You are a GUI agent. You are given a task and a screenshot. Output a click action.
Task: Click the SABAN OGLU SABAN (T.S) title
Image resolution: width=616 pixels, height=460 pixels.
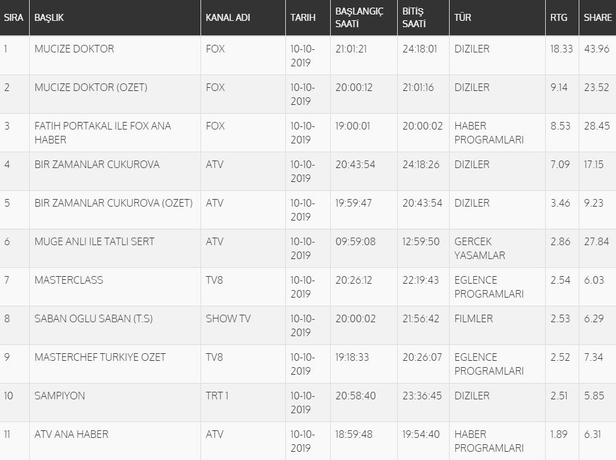point(87,318)
